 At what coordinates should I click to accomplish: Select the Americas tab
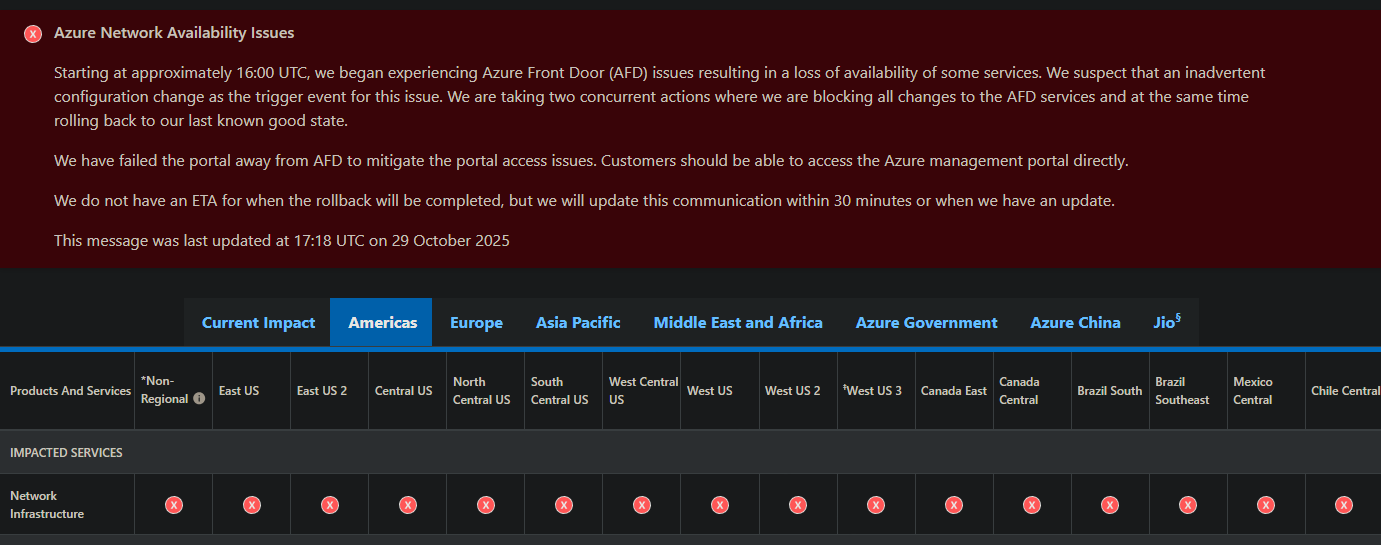point(382,323)
